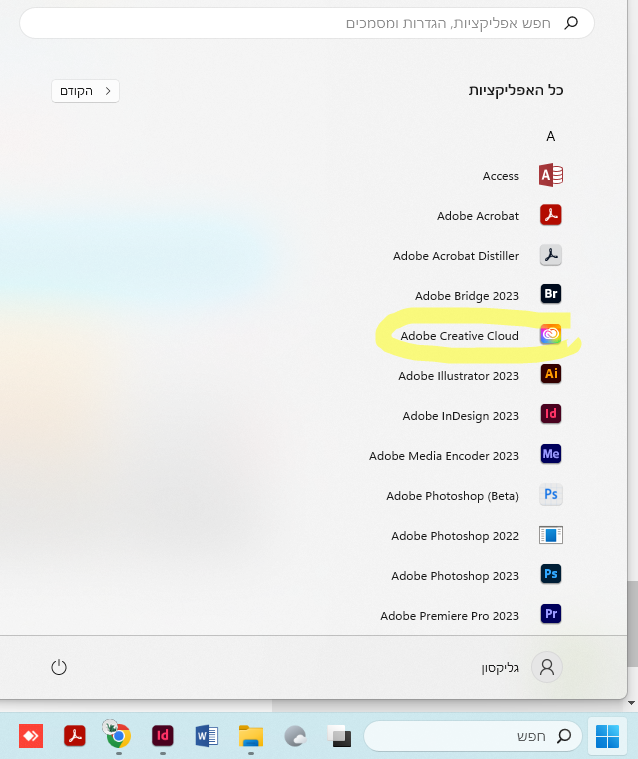Open Adobe Media Encoder Me icon
This screenshot has height=759, width=638.
pyautogui.click(x=551, y=454)
